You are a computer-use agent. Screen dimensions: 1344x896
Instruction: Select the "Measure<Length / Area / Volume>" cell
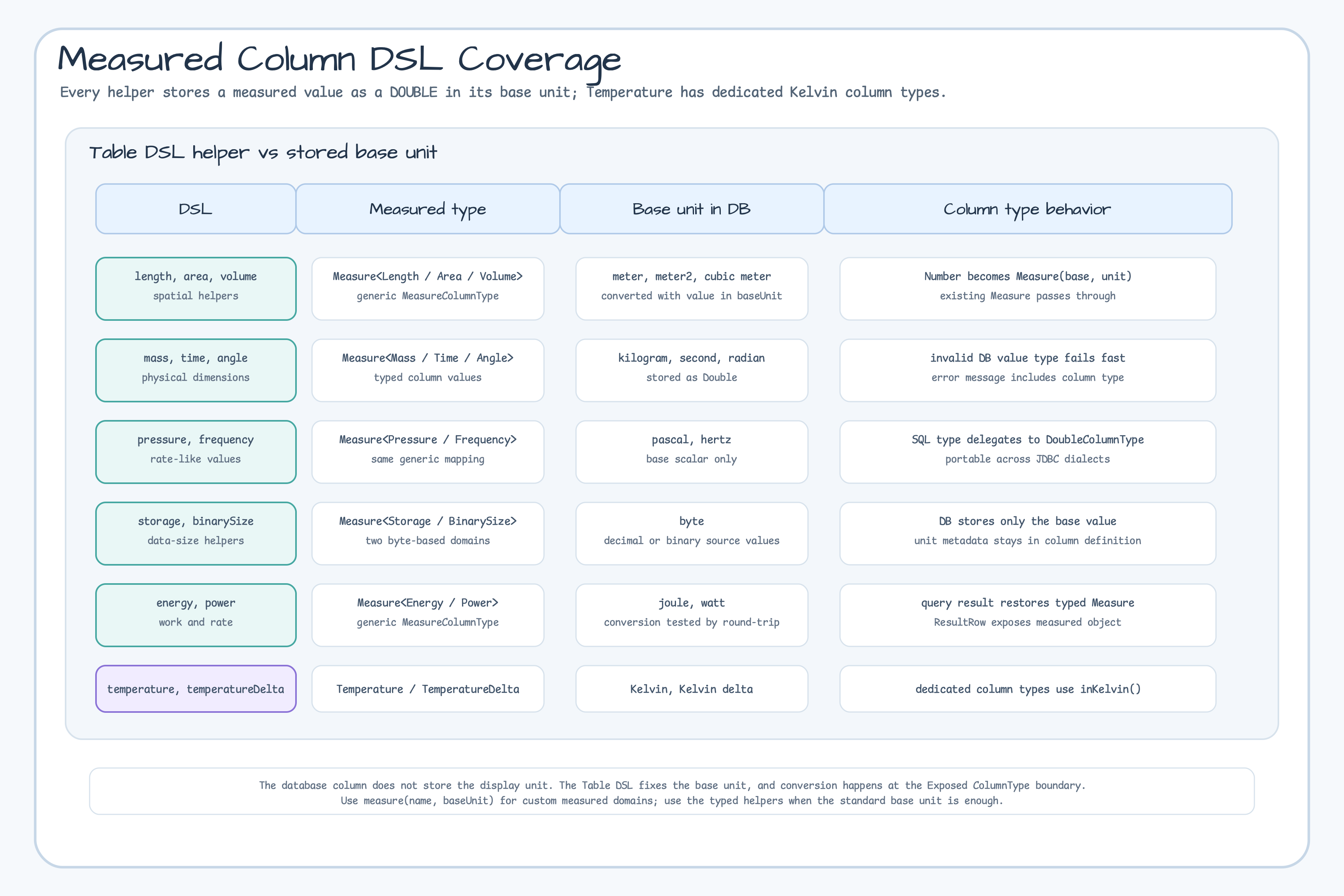(x=428, y=288)
